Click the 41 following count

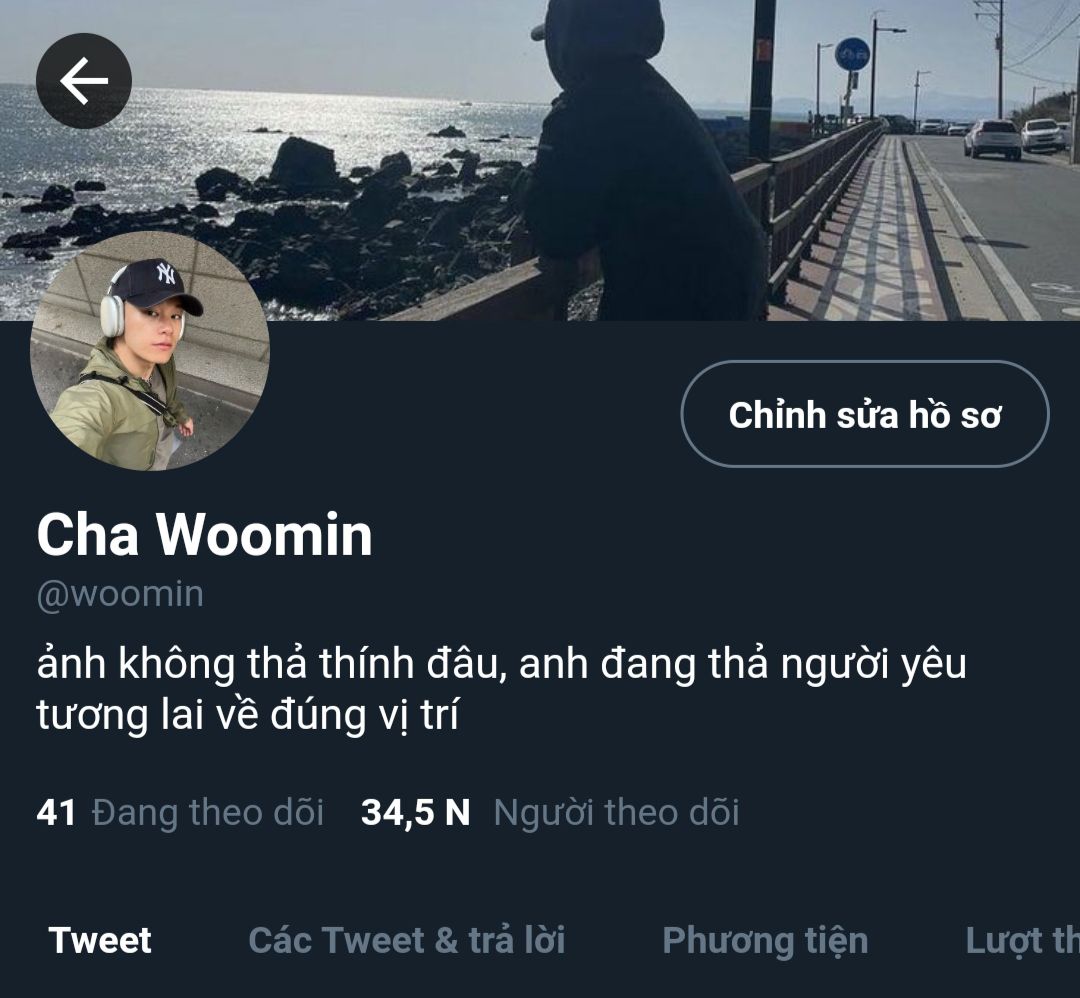56,813
